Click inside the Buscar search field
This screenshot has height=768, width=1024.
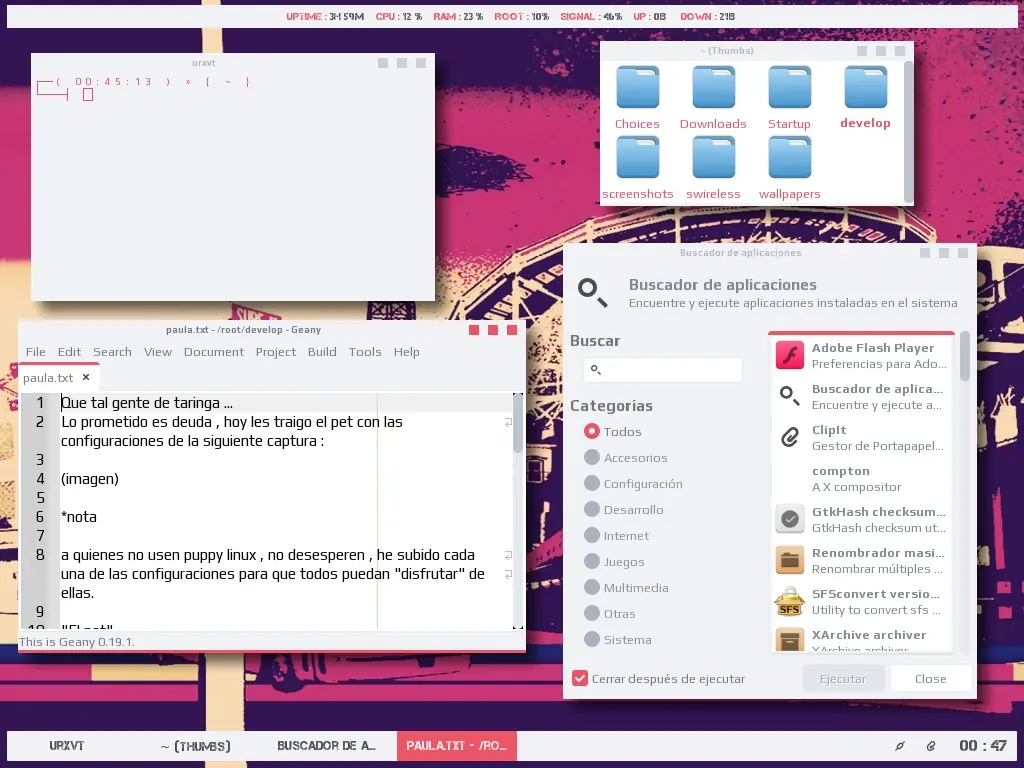663,370
